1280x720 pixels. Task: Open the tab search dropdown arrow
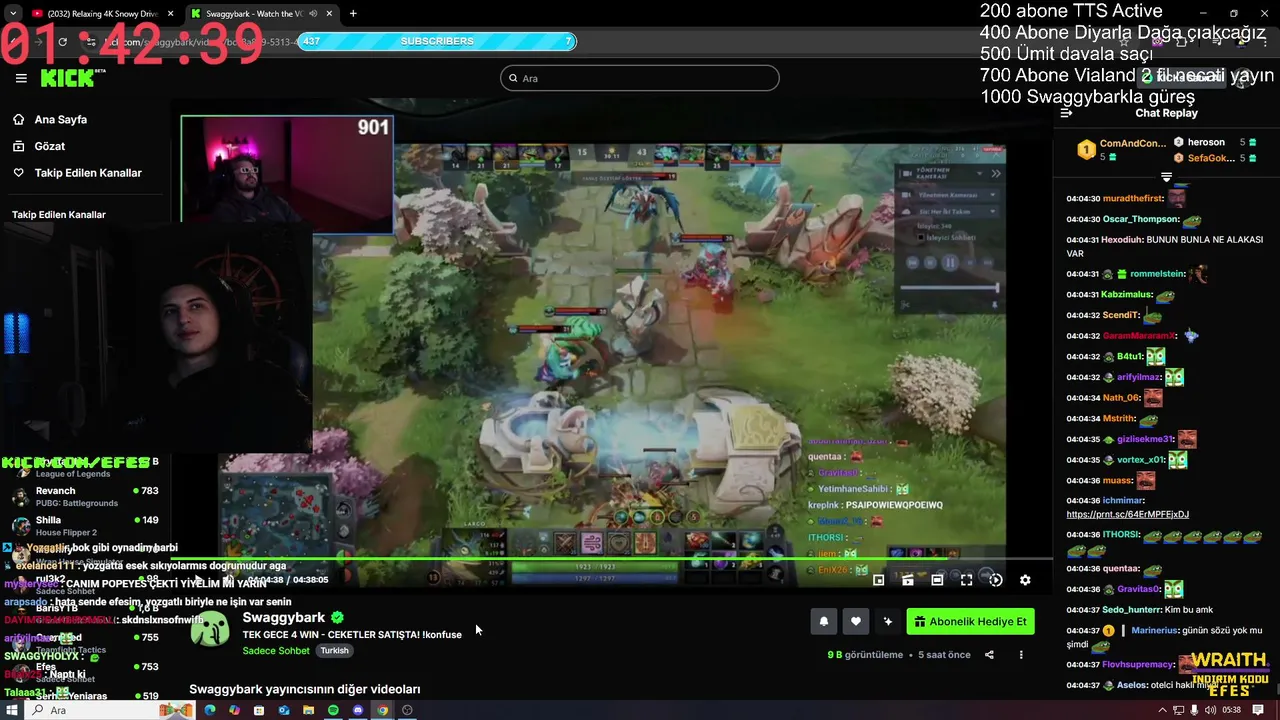[12, 14]
